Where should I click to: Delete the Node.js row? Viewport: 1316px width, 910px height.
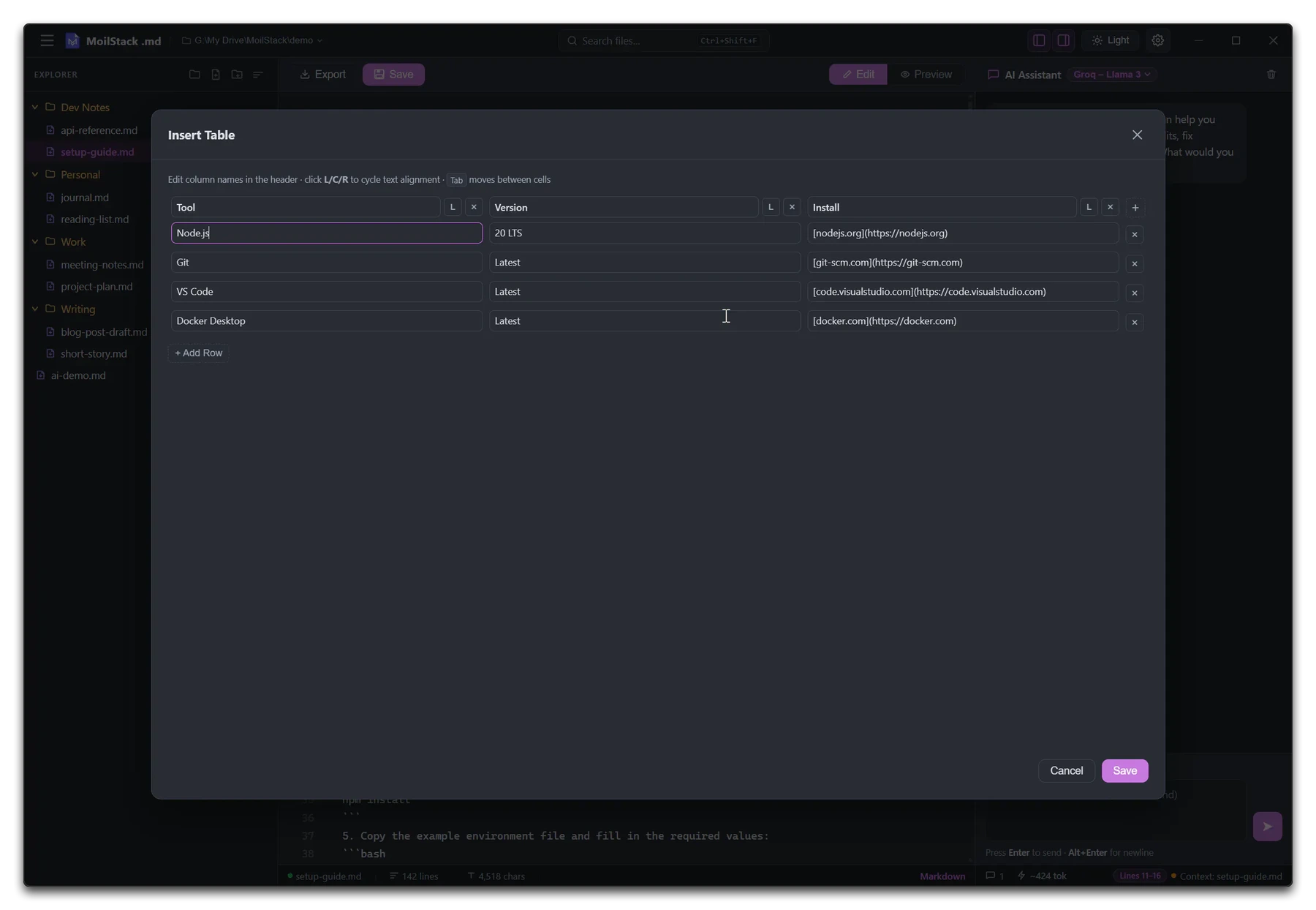coord(1135,234)
